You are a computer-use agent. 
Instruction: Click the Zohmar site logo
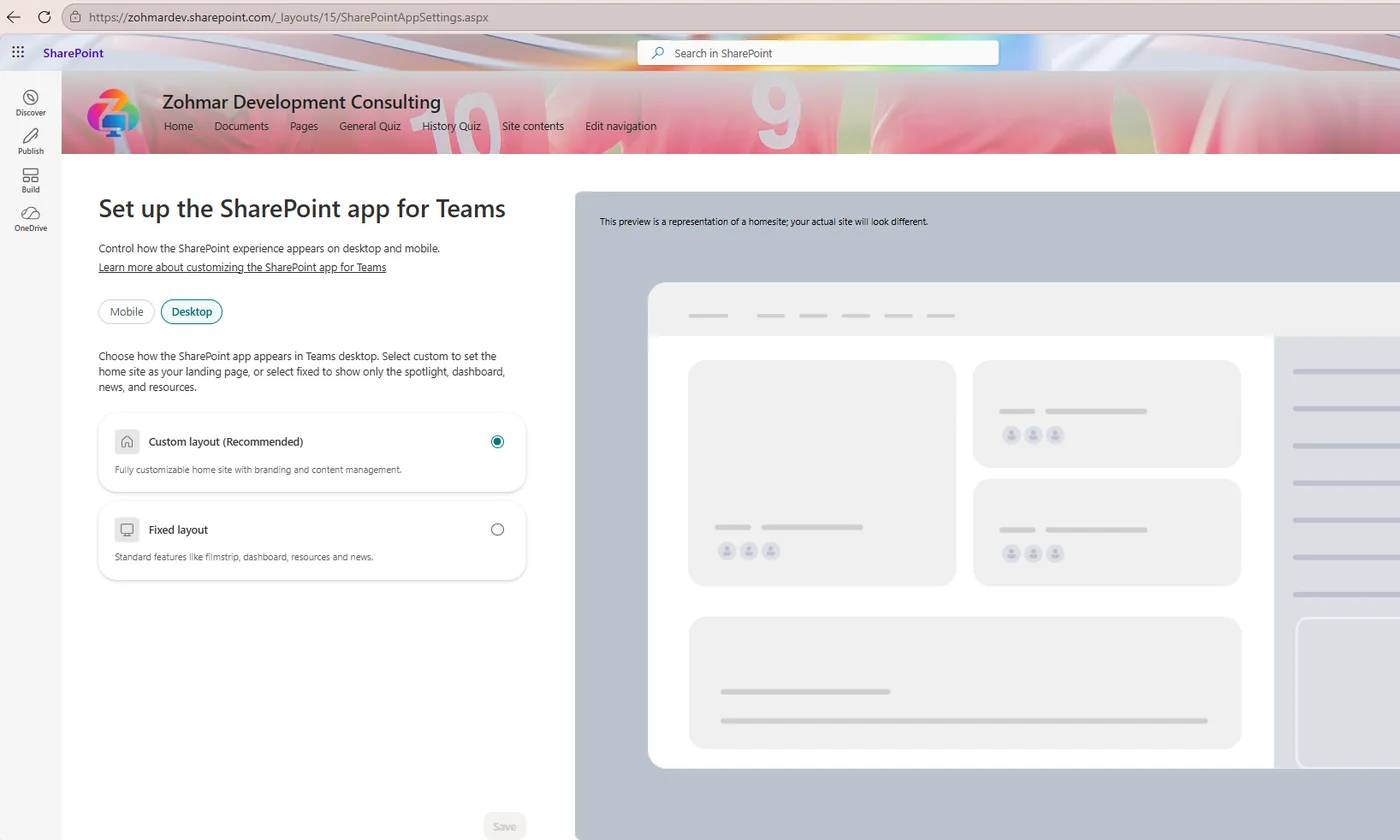(x=112, y=112)
